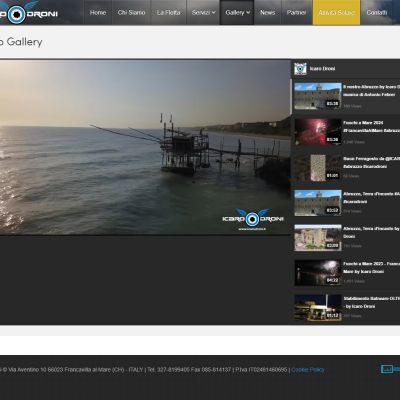Expand the Gallery dropdown menu
This screenshot has height=400, width=400.
237,12
